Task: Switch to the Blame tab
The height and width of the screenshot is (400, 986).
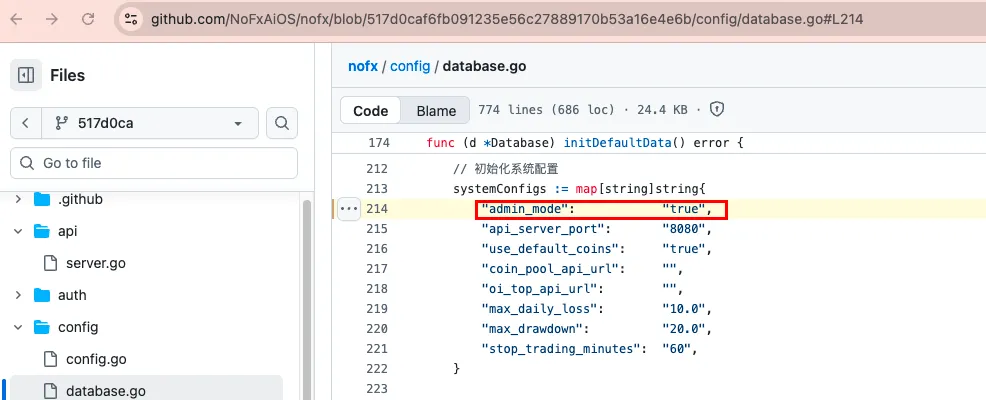Action: 436,110
